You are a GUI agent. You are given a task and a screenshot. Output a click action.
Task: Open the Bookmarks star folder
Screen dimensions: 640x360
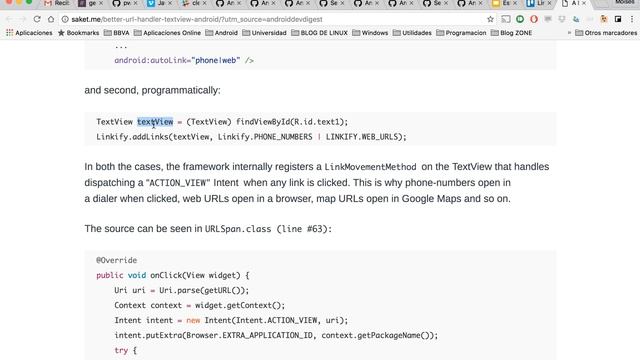click(x=78, y=33)
